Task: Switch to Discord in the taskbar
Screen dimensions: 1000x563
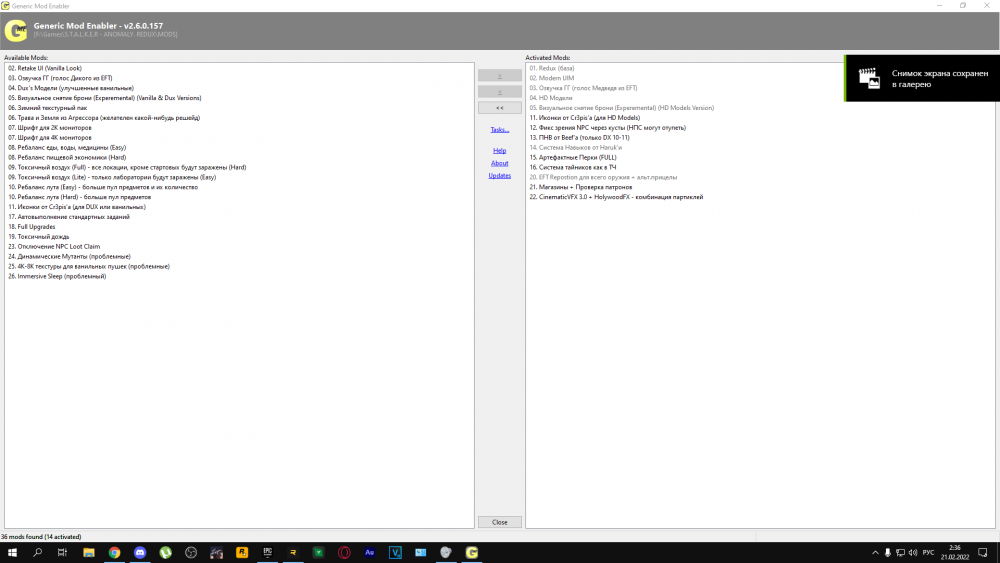Action: coord(140,552)
